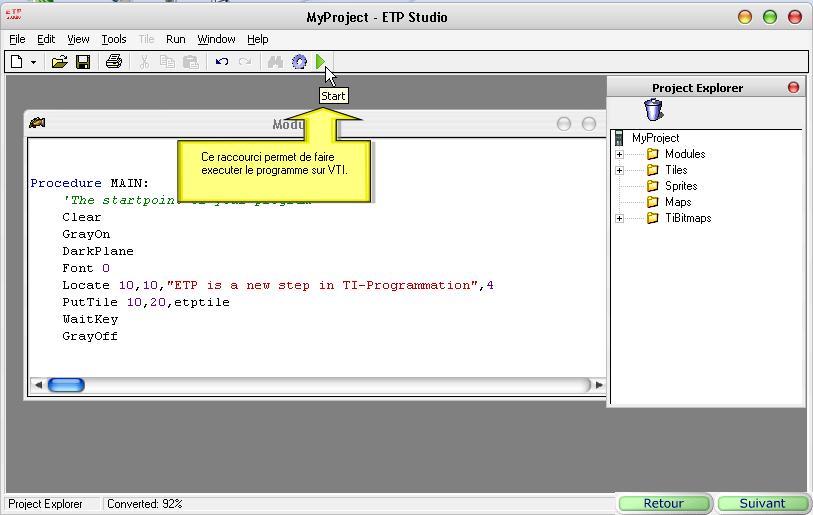813x515 pixels.
Task: Click the Suivant button
Action: [762, 504]
